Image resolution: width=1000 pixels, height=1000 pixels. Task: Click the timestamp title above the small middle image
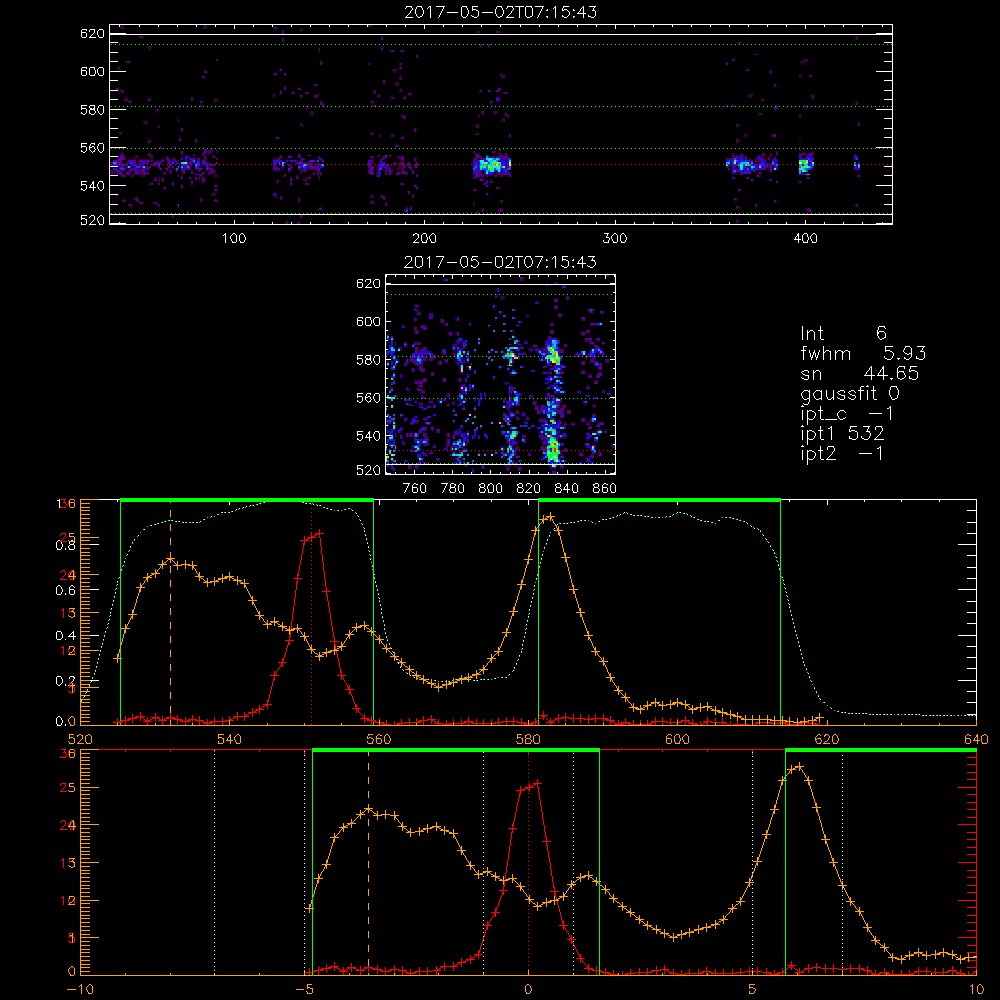tap(501, 262)
